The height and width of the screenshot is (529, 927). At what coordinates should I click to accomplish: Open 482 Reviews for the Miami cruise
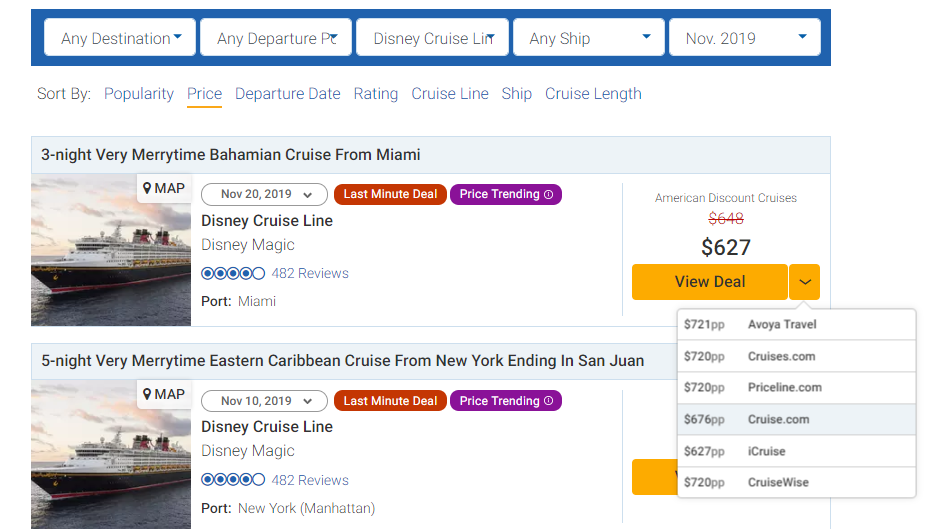[310, 274]
